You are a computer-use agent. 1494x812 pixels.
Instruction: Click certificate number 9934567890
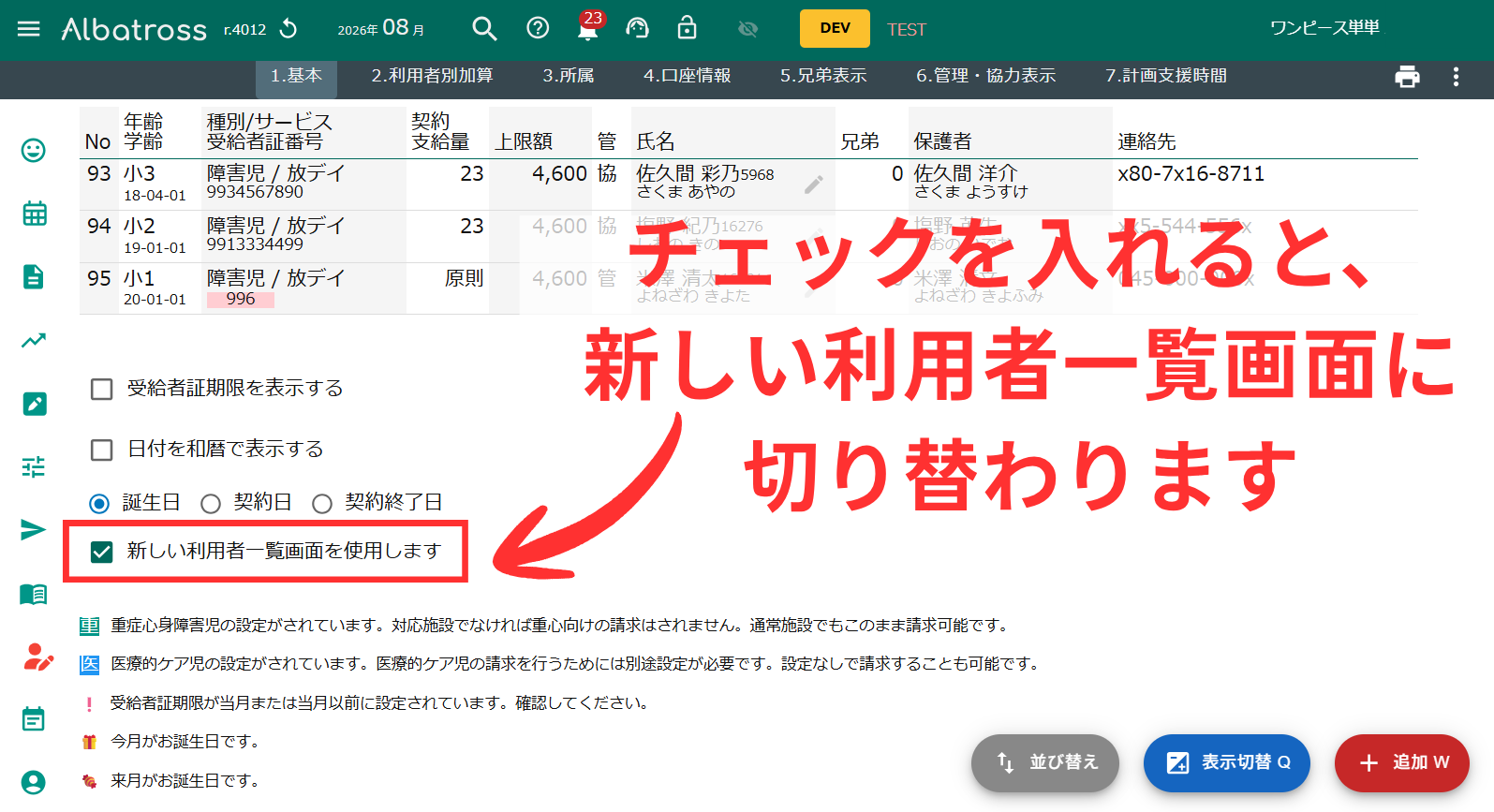point(255,192)
